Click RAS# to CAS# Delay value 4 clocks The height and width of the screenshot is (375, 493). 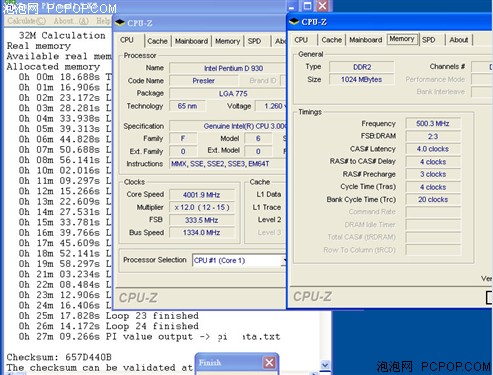click(x=433, y=162)
